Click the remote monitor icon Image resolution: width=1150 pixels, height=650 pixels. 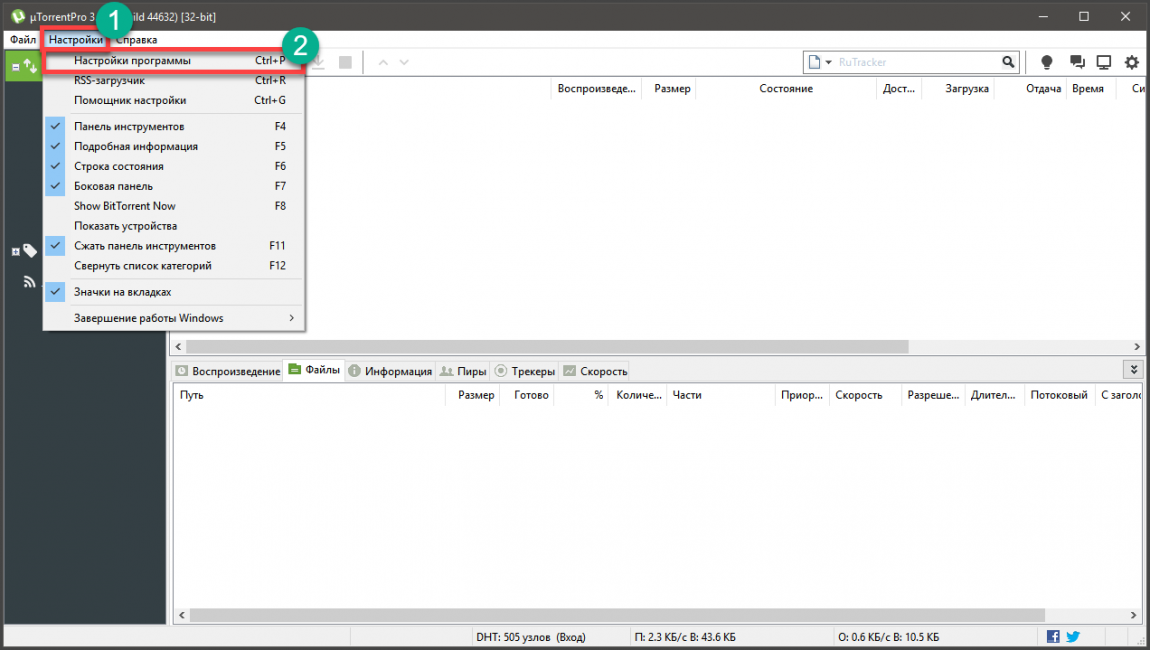(1104, 62)
